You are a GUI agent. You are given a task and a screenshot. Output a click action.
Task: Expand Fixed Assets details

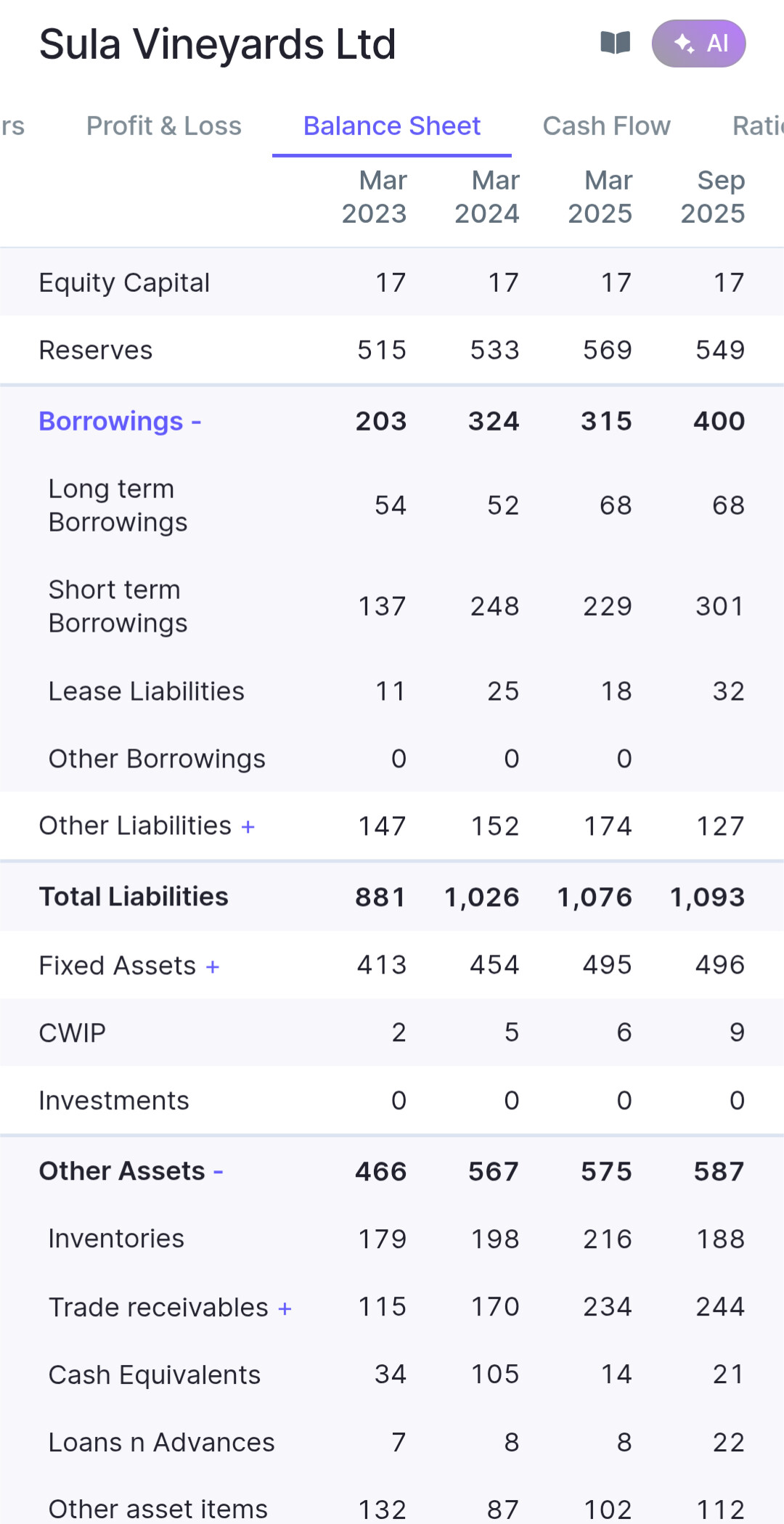click(213, 967)
